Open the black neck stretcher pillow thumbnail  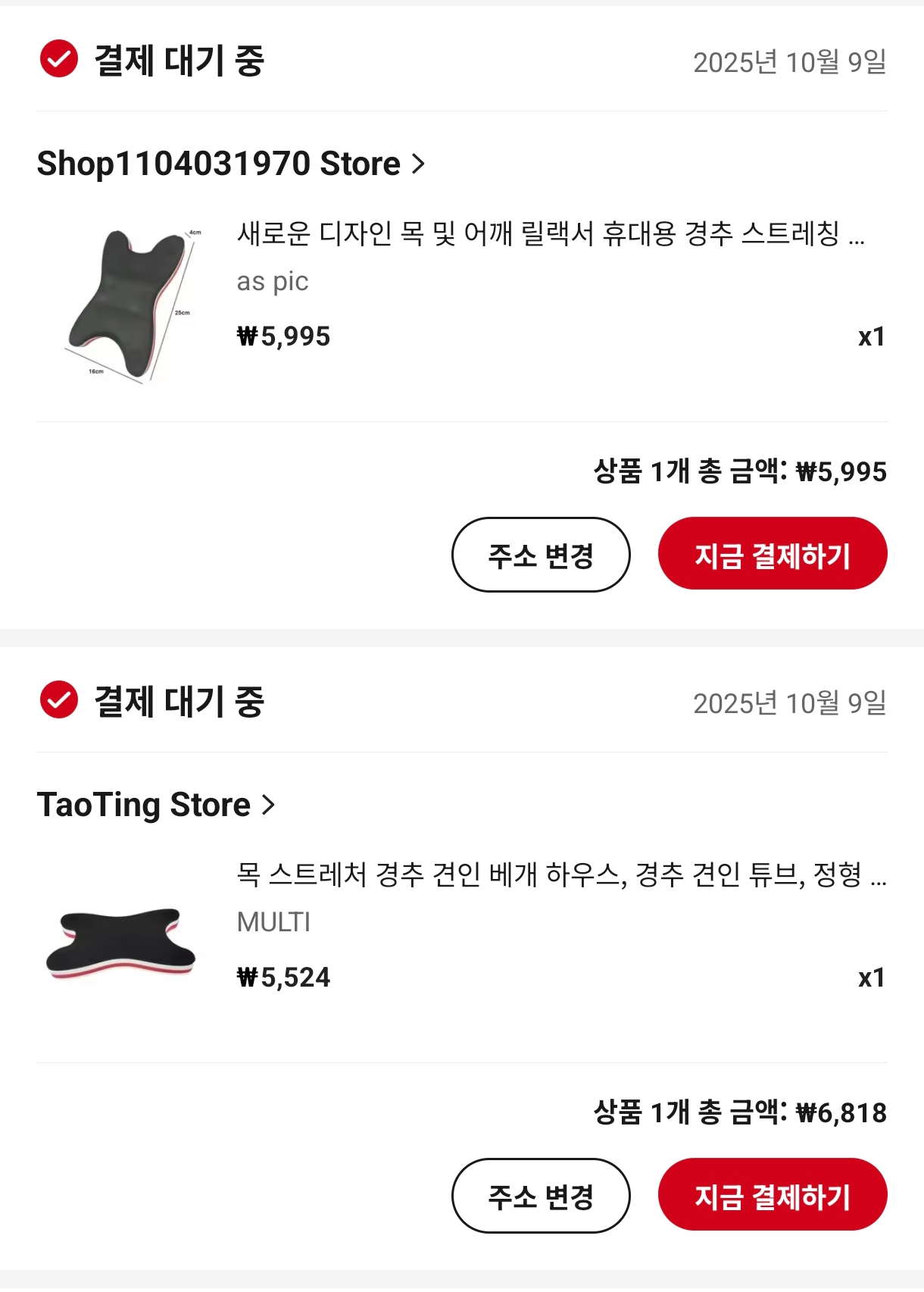(121, 943)
